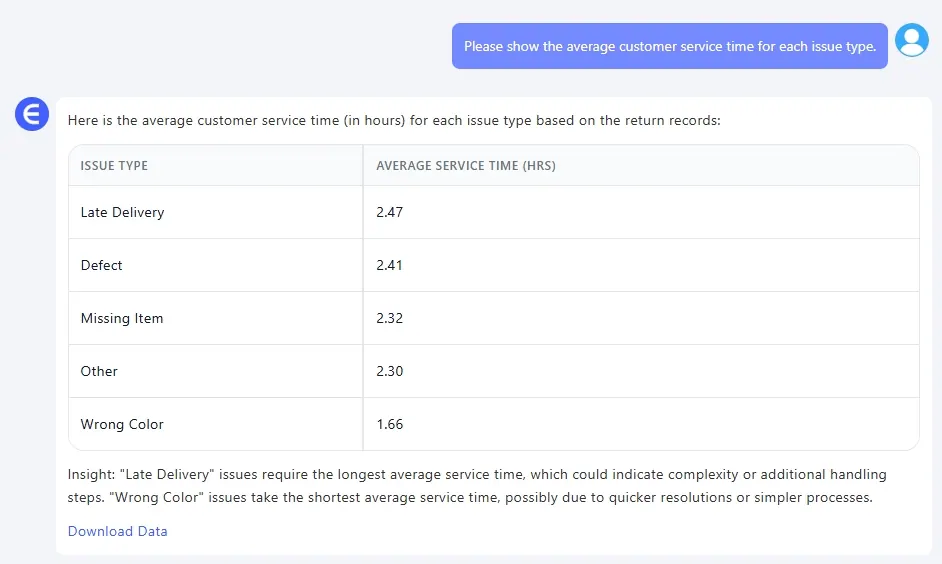The width and height of the screenshot is (942, 564).
Task: Click the Defect row label
Action: (x=102, y=265)
